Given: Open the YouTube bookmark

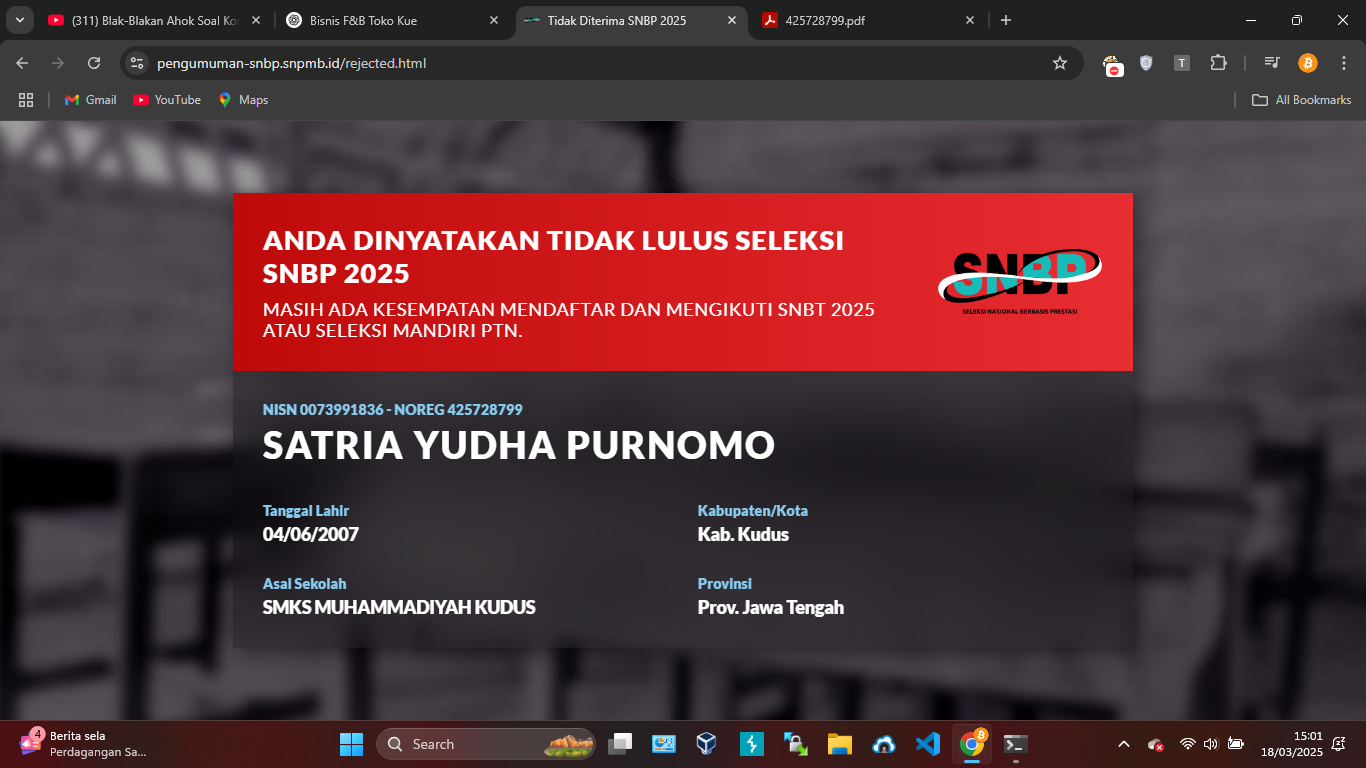Looking at the screenshot, I should (x=167, y=100).
